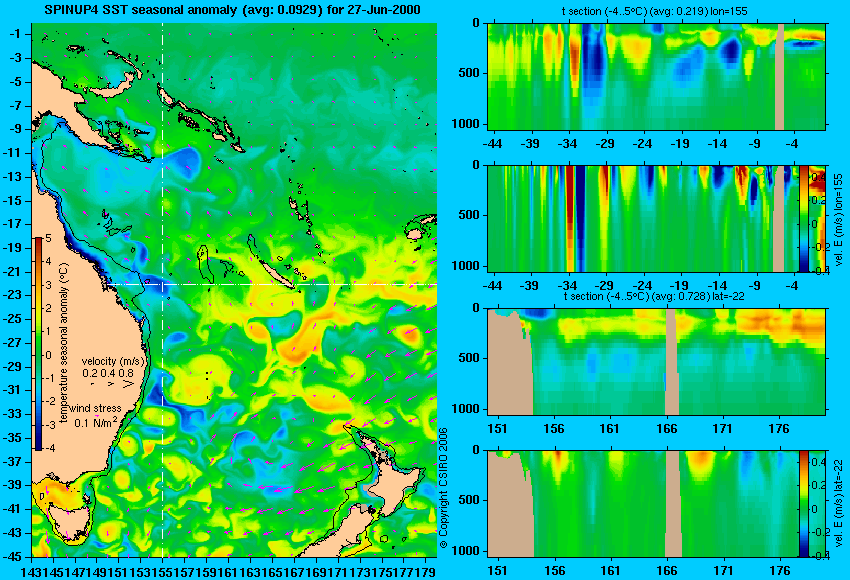Click the '5' value atop temperature color bar

point(48,239)
